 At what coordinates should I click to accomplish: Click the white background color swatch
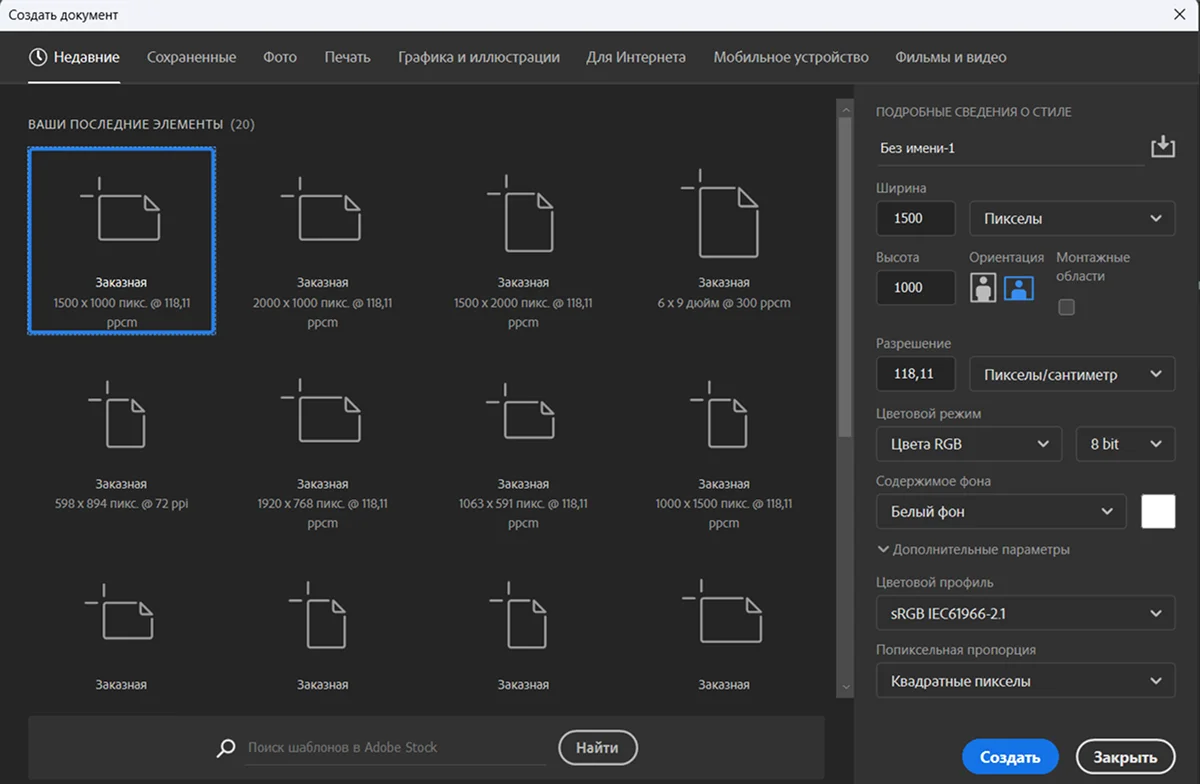click(1158, 511)
